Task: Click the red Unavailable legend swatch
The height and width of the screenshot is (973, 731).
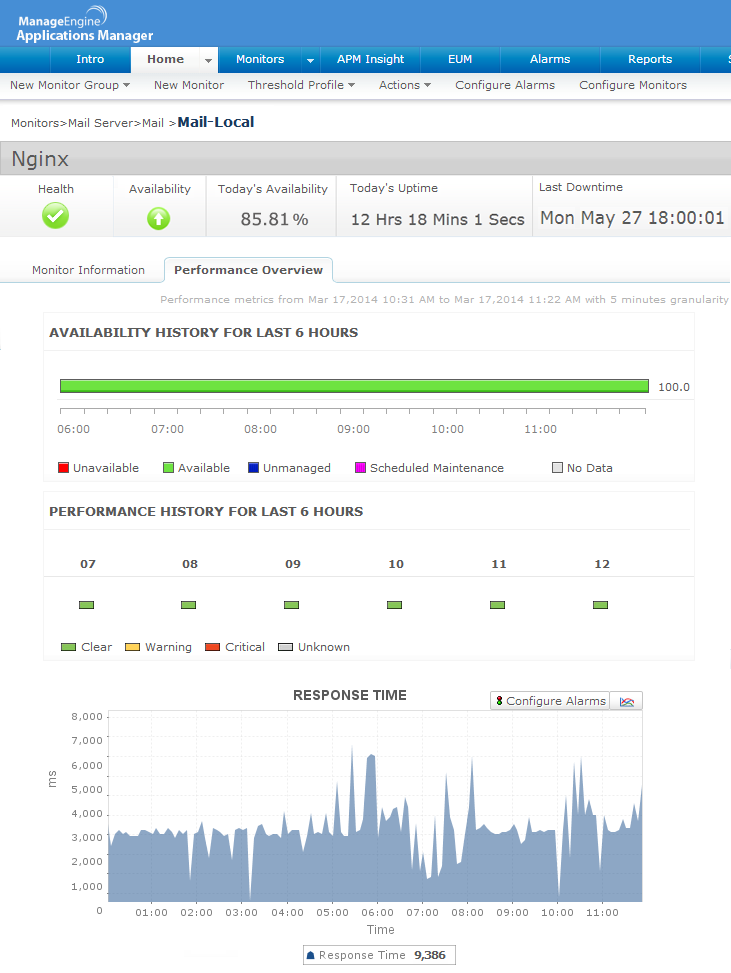Action: (63, 468)
